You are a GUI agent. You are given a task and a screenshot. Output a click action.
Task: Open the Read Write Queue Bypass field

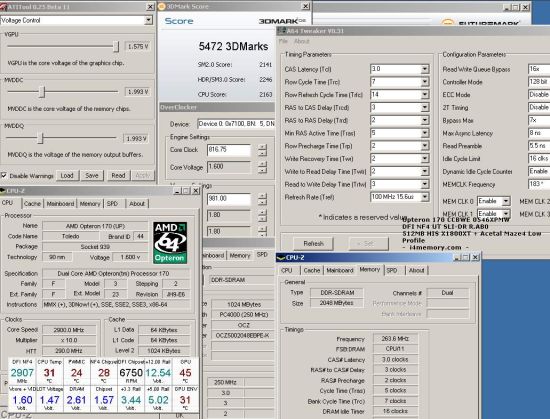point(539,69)
